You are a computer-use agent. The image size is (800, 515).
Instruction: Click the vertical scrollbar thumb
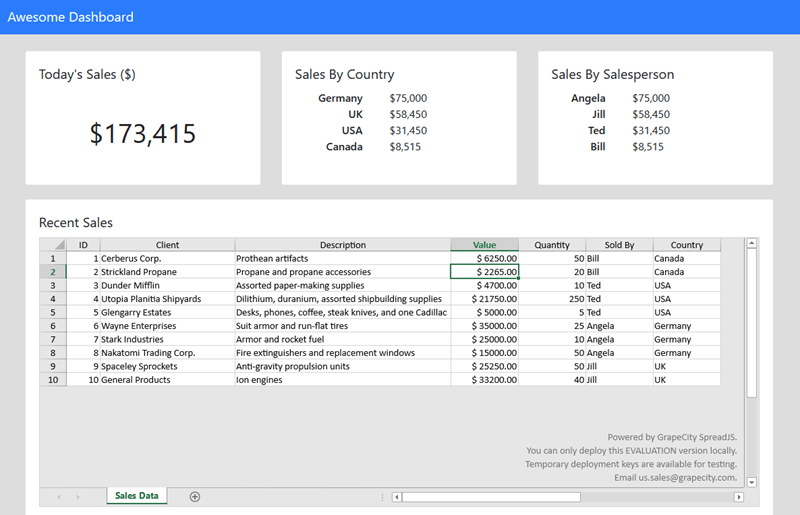[752, 323]
